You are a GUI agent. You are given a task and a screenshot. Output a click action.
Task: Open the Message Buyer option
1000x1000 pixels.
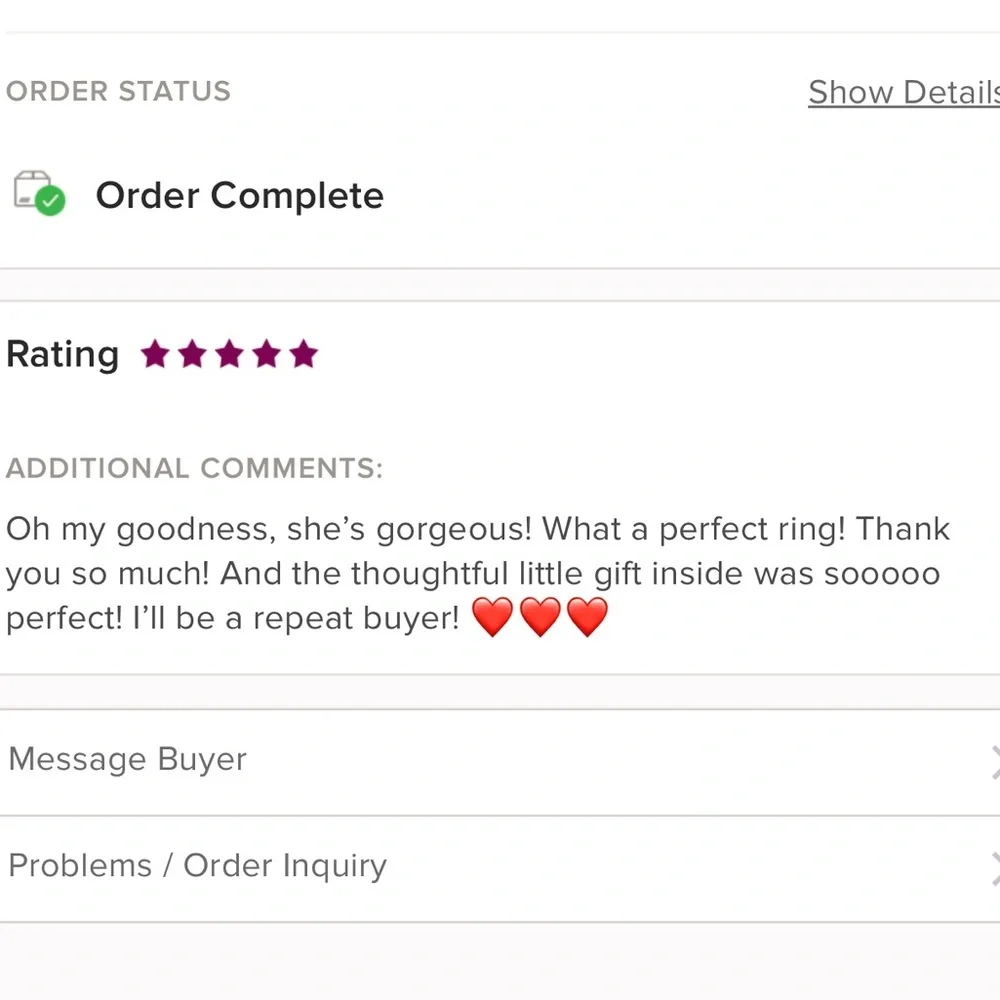(128, 760)
